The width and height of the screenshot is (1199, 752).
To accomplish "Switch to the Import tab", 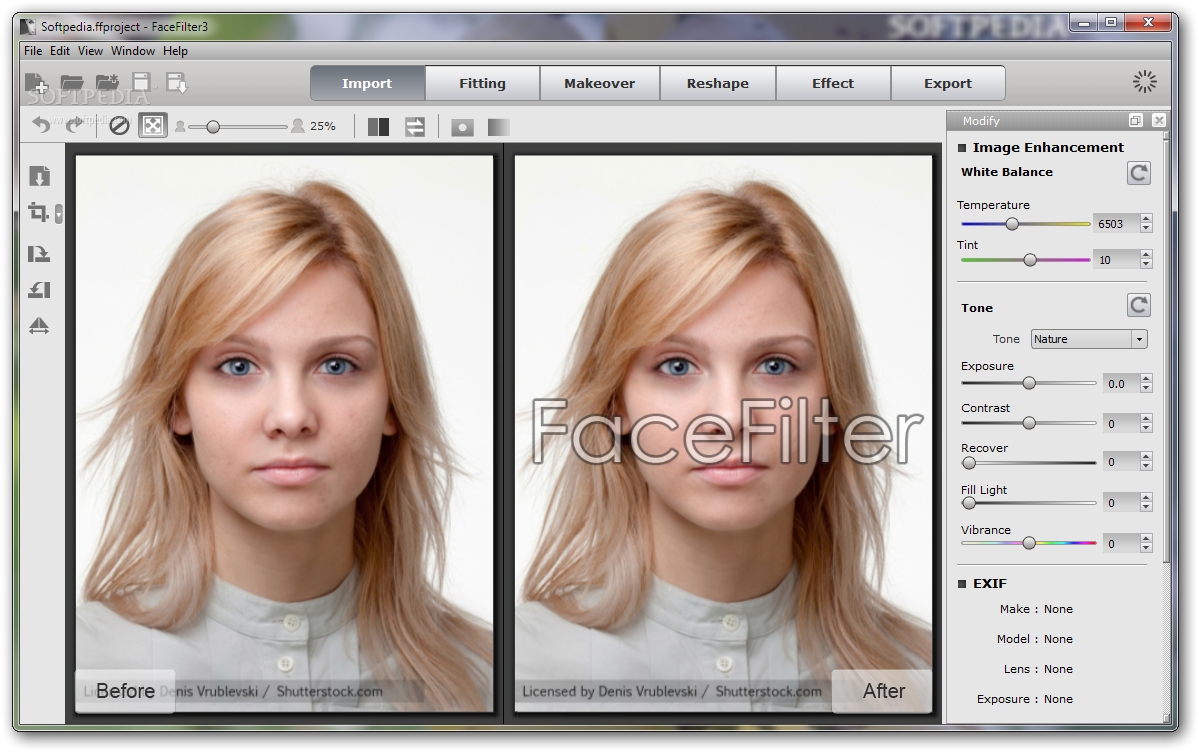I will pos(367,83).
